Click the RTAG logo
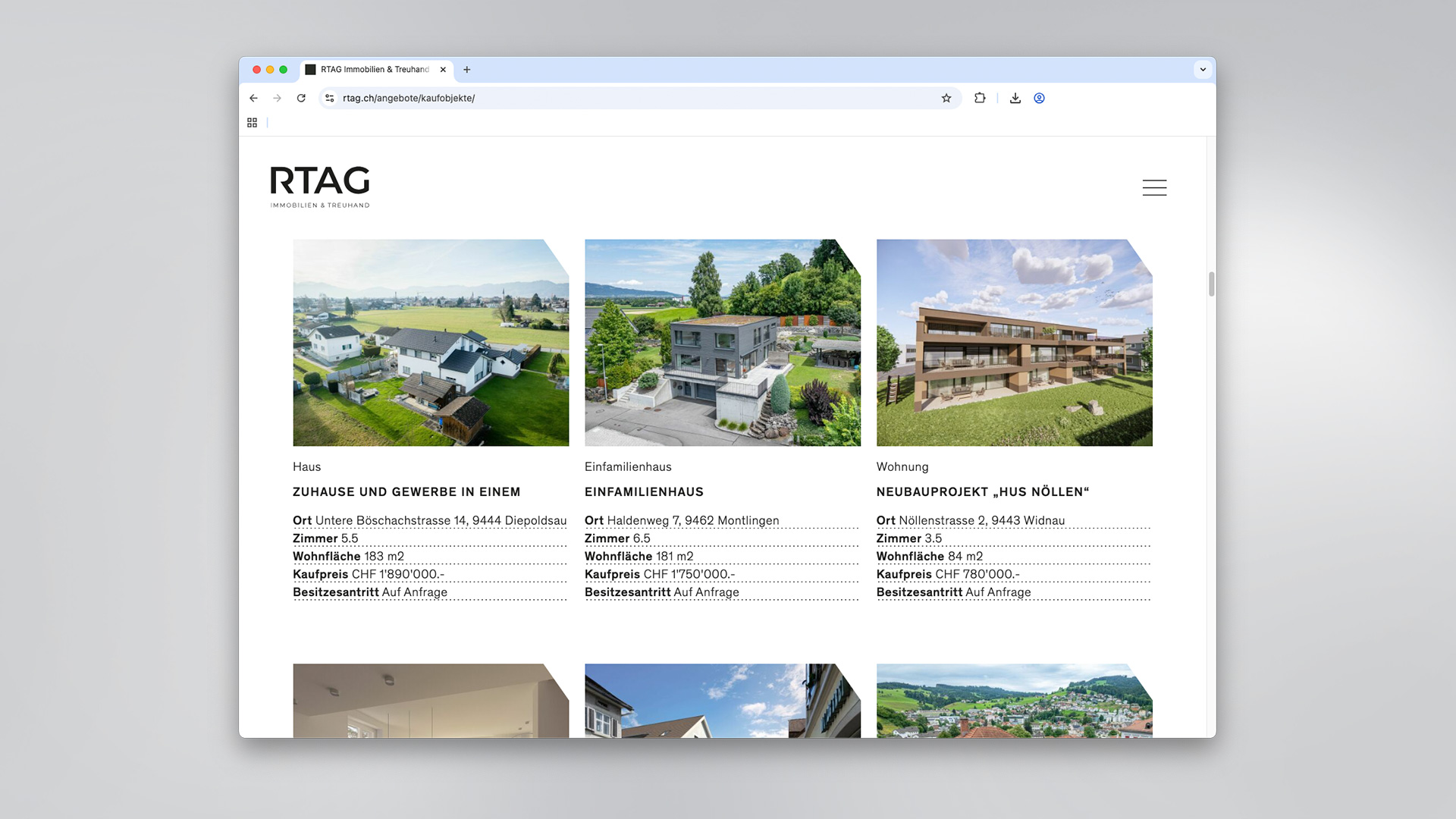 (x=320, y=187)
